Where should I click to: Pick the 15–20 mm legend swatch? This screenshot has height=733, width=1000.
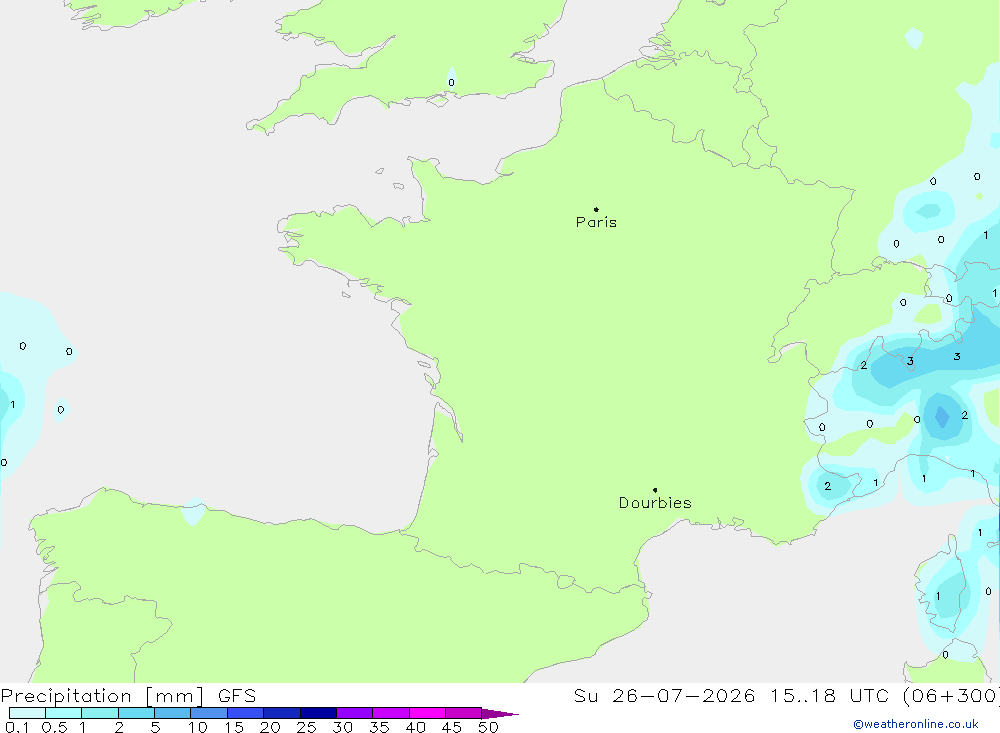coord(245,713)
